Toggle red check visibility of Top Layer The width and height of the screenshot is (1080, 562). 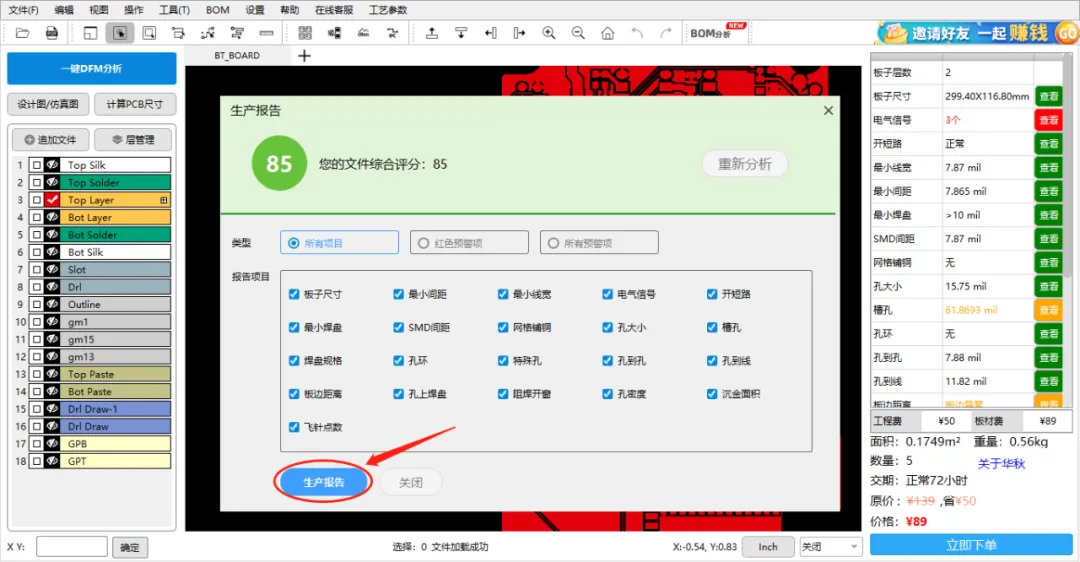[x=52, y=200]
